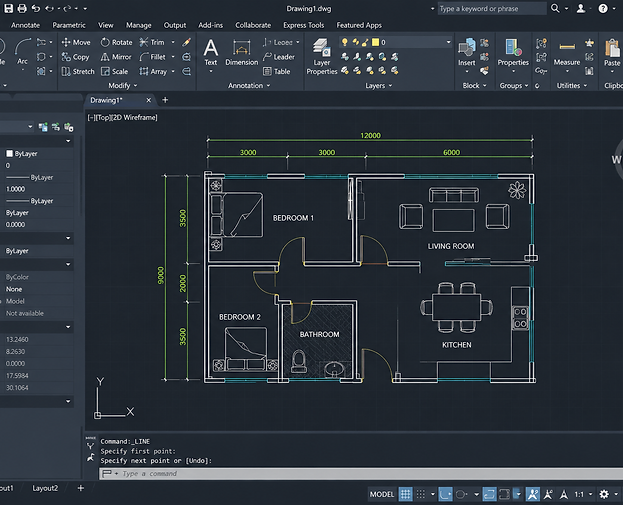
Task: Open the Express Tools ribbon tab
Action: 304,25
